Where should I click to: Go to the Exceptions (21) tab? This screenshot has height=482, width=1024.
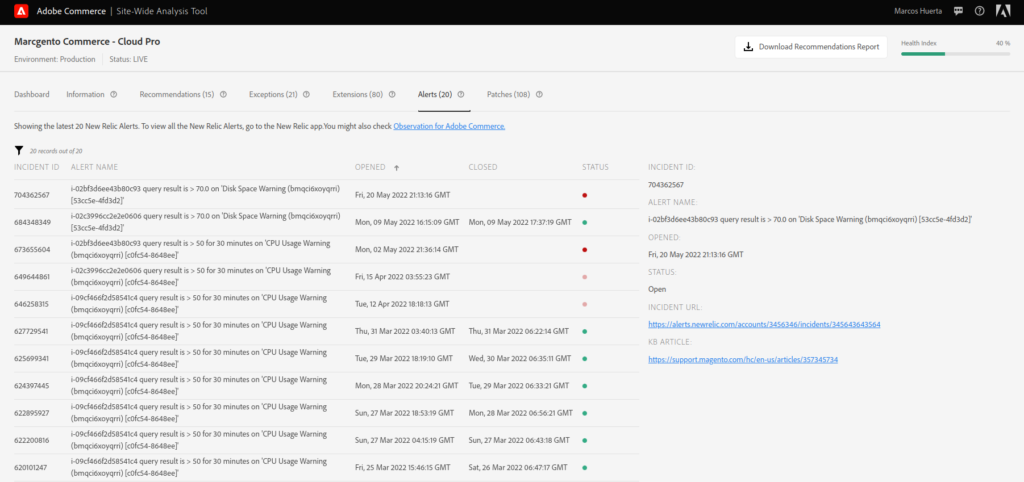(273, 94)
